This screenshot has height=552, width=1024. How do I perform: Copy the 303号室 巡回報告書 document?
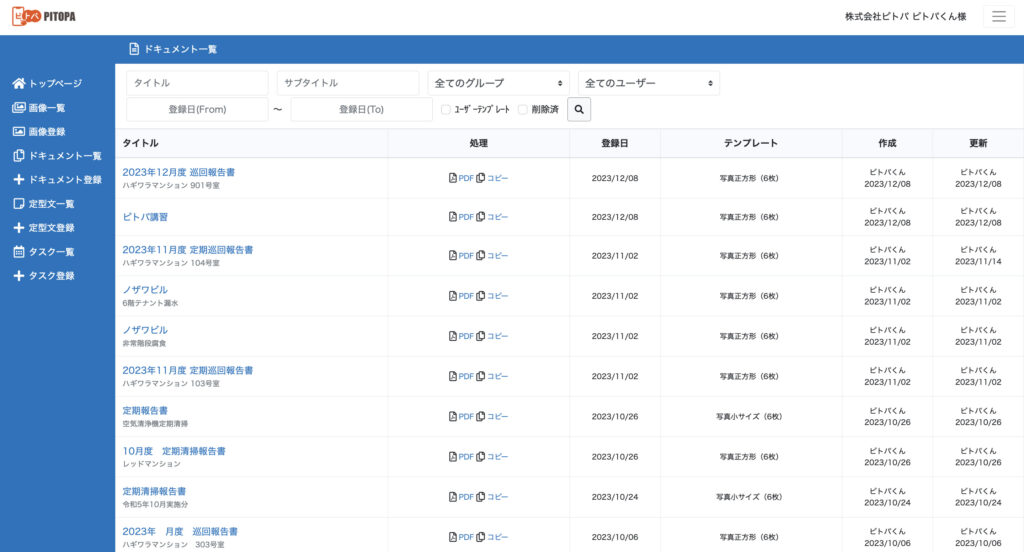click(492, 537)
